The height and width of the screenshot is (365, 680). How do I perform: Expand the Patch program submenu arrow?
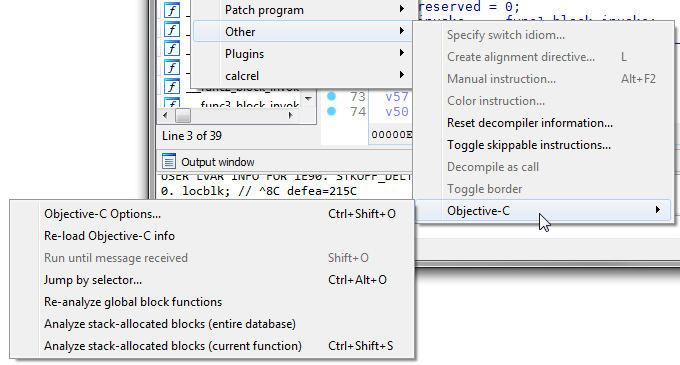(x=402, y=9)
